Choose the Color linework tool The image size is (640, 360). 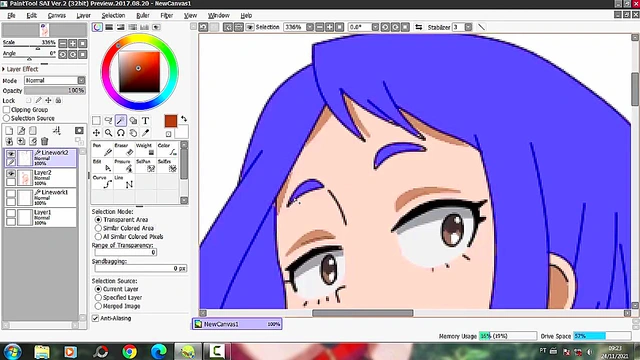coord(167,149)
